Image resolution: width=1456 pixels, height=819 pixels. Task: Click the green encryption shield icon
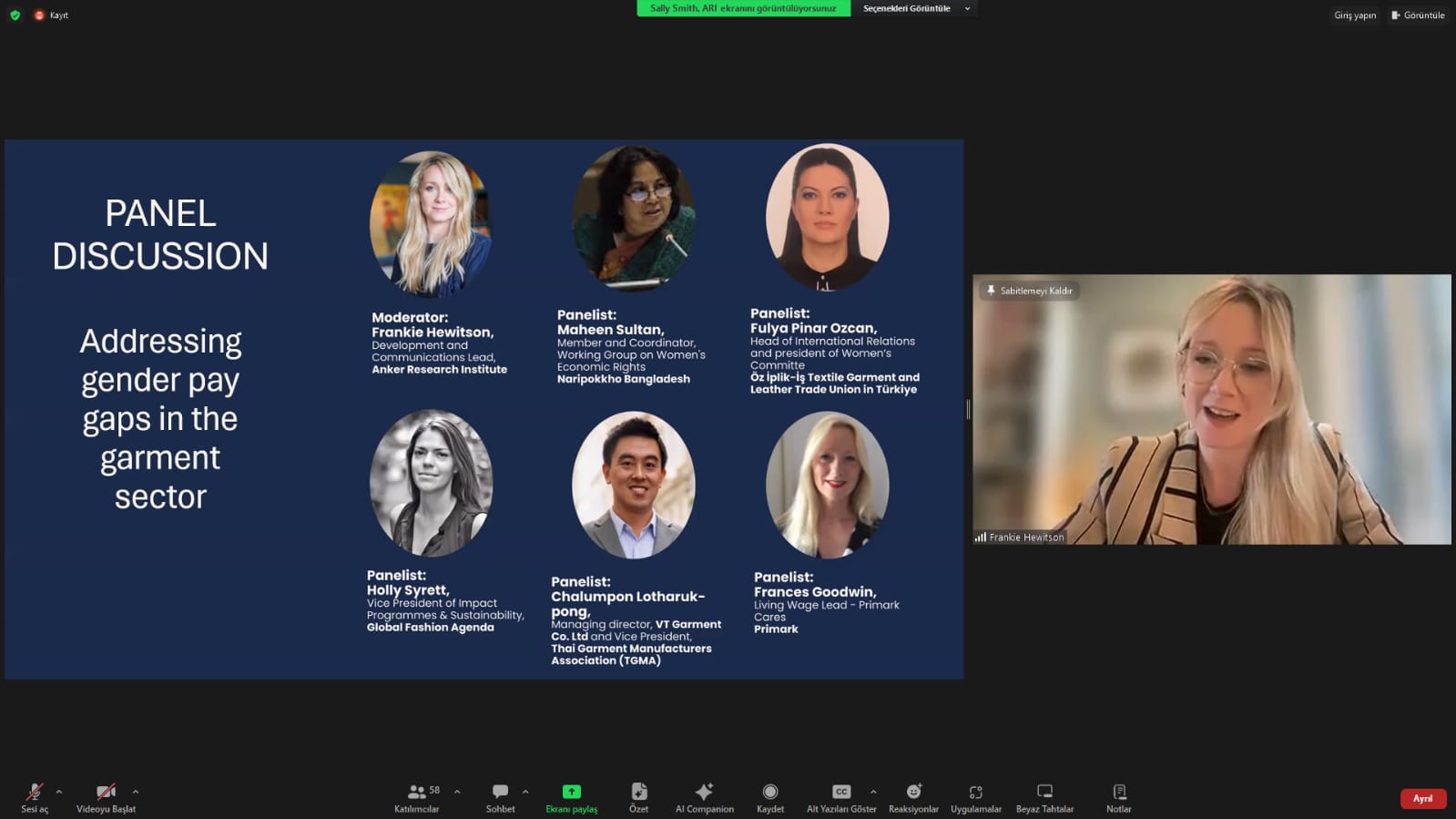pyautogui.click(x=15, y=15)
